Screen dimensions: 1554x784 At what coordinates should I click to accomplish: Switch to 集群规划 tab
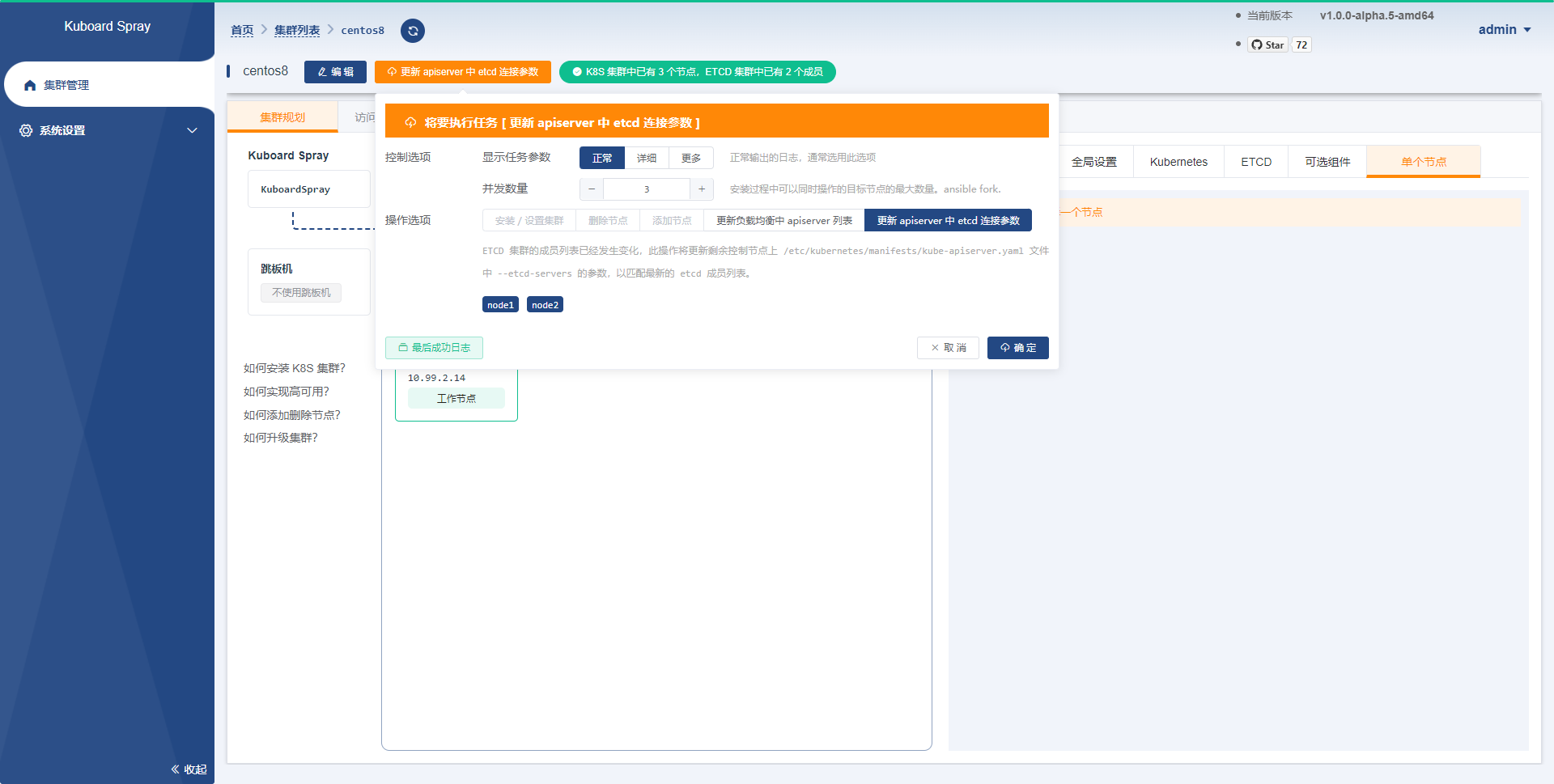[x=282, y=117]
